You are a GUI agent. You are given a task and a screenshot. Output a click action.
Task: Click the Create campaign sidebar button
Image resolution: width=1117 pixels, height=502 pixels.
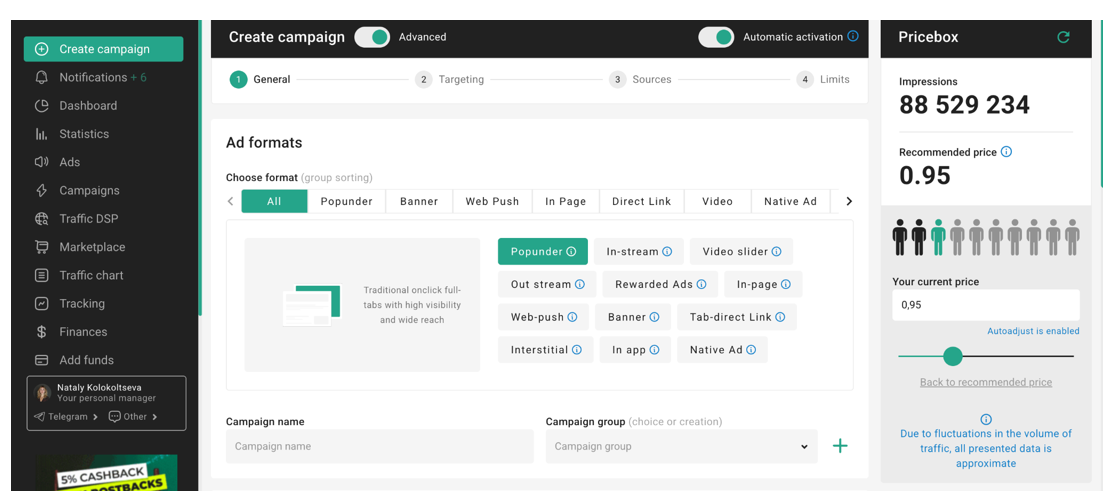pyautogui.click(x=103, y=49)
